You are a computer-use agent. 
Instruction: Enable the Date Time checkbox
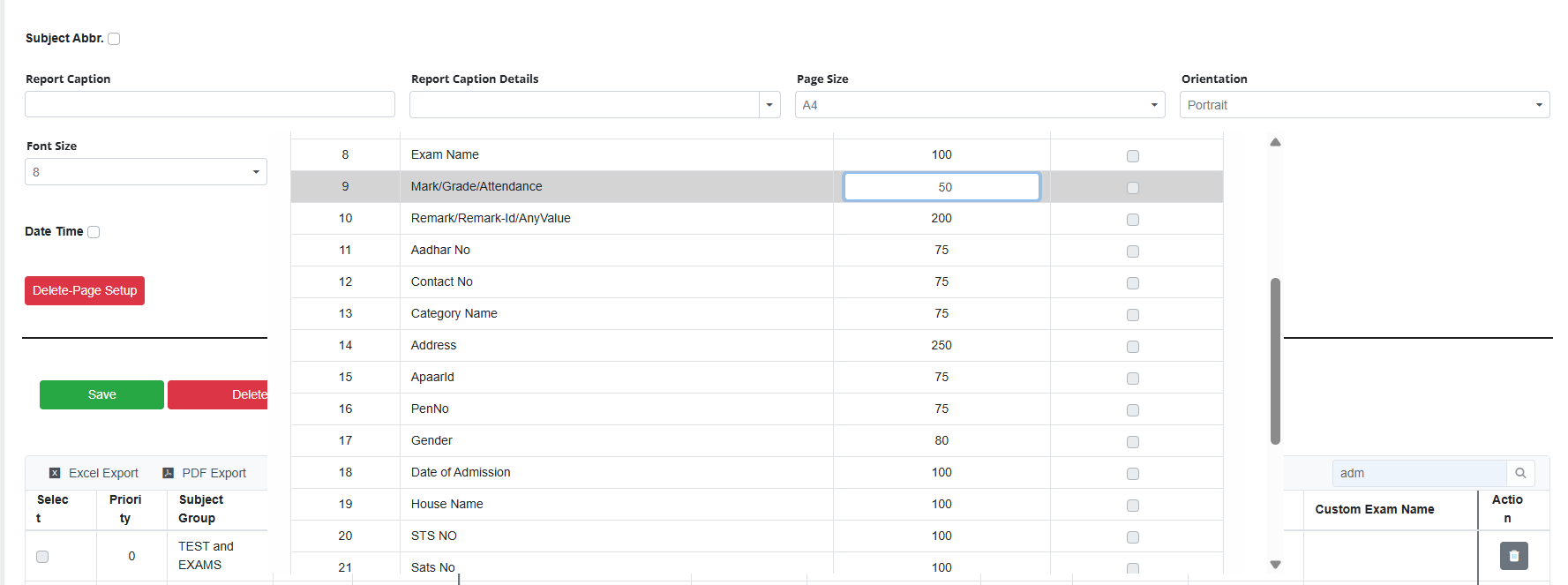pos(94,232)
